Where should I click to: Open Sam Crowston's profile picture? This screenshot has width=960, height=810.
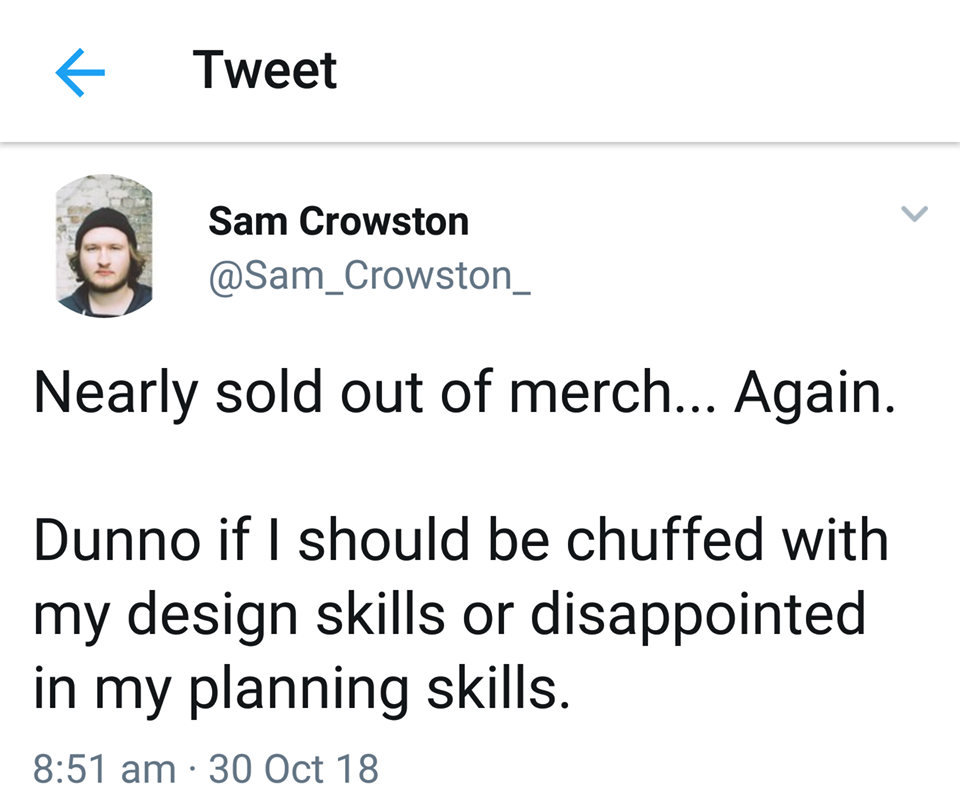pyautogui.click(x=104, y=246)
